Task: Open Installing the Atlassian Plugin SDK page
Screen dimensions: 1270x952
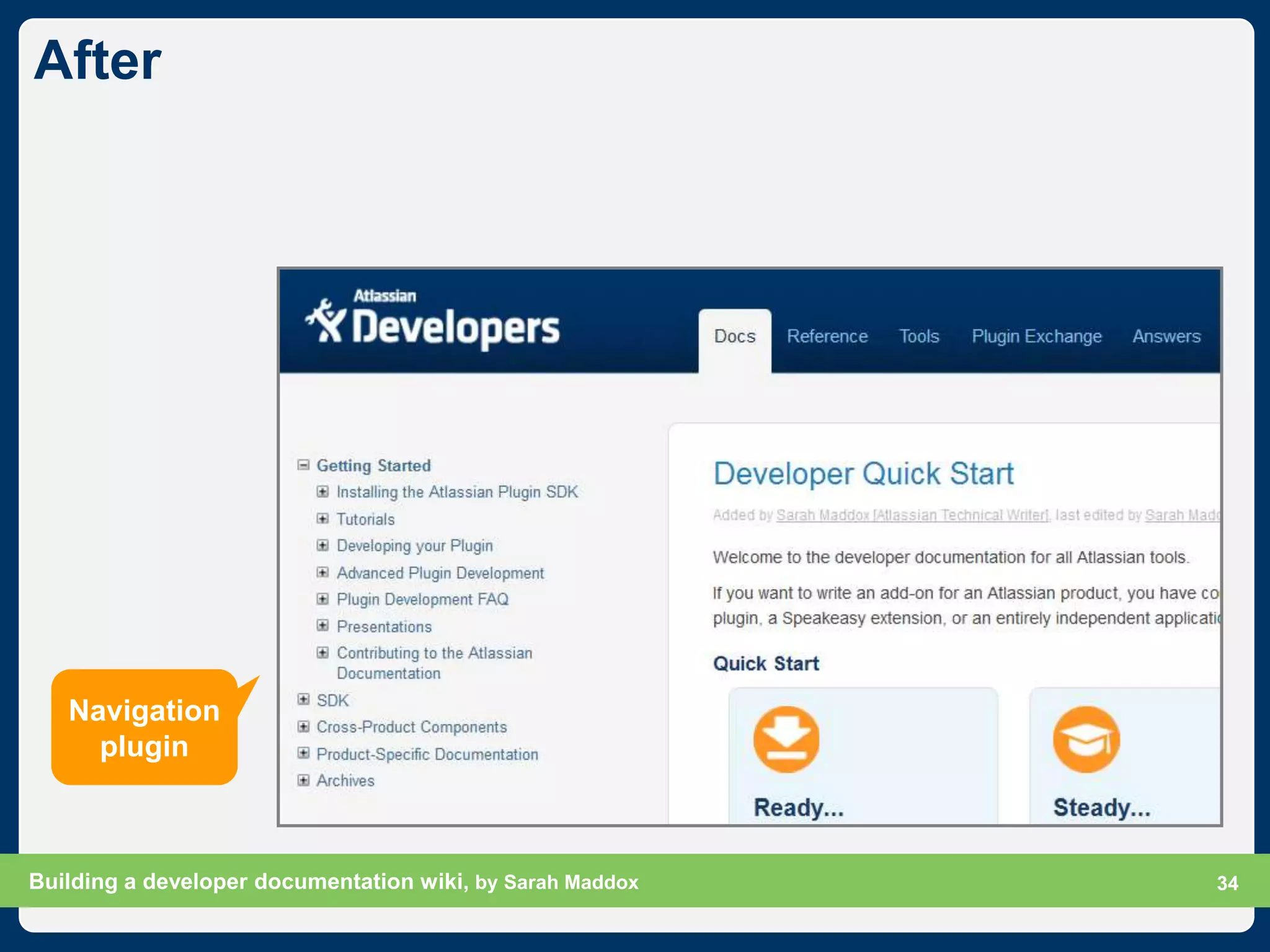Action: (457, 492)
